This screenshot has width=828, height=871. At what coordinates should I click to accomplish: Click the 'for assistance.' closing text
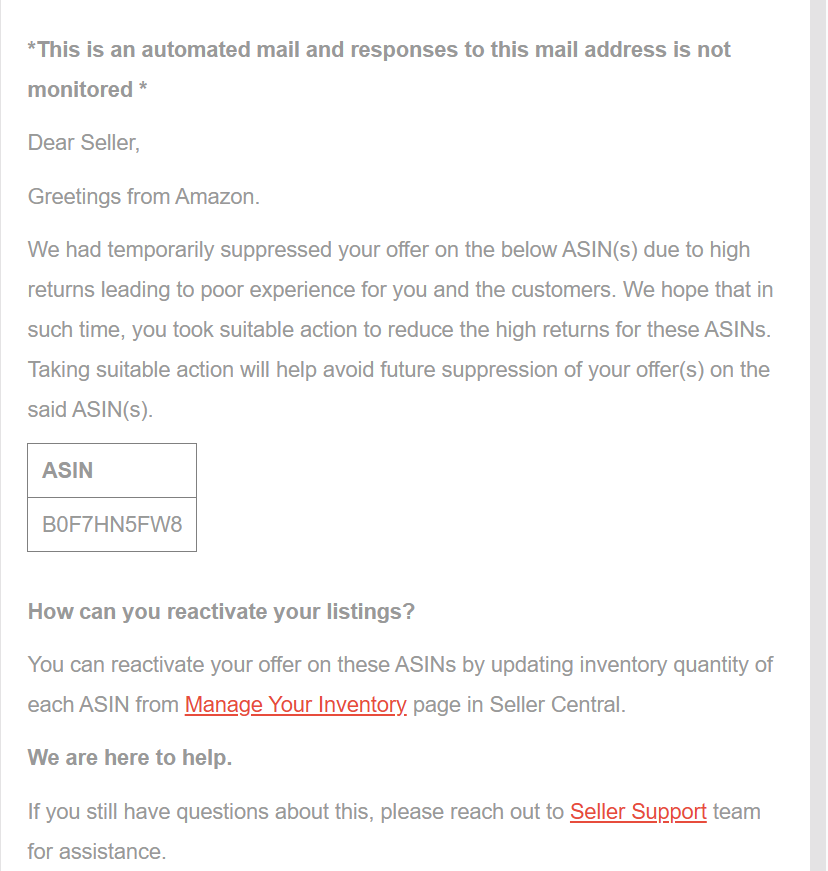[97, 852]
